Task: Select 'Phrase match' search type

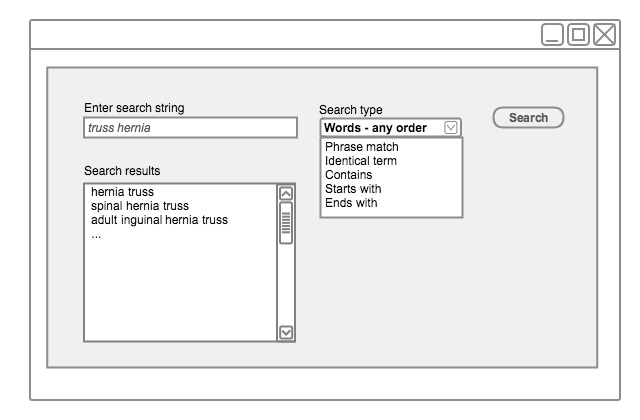Action: (x=361, y=147)
